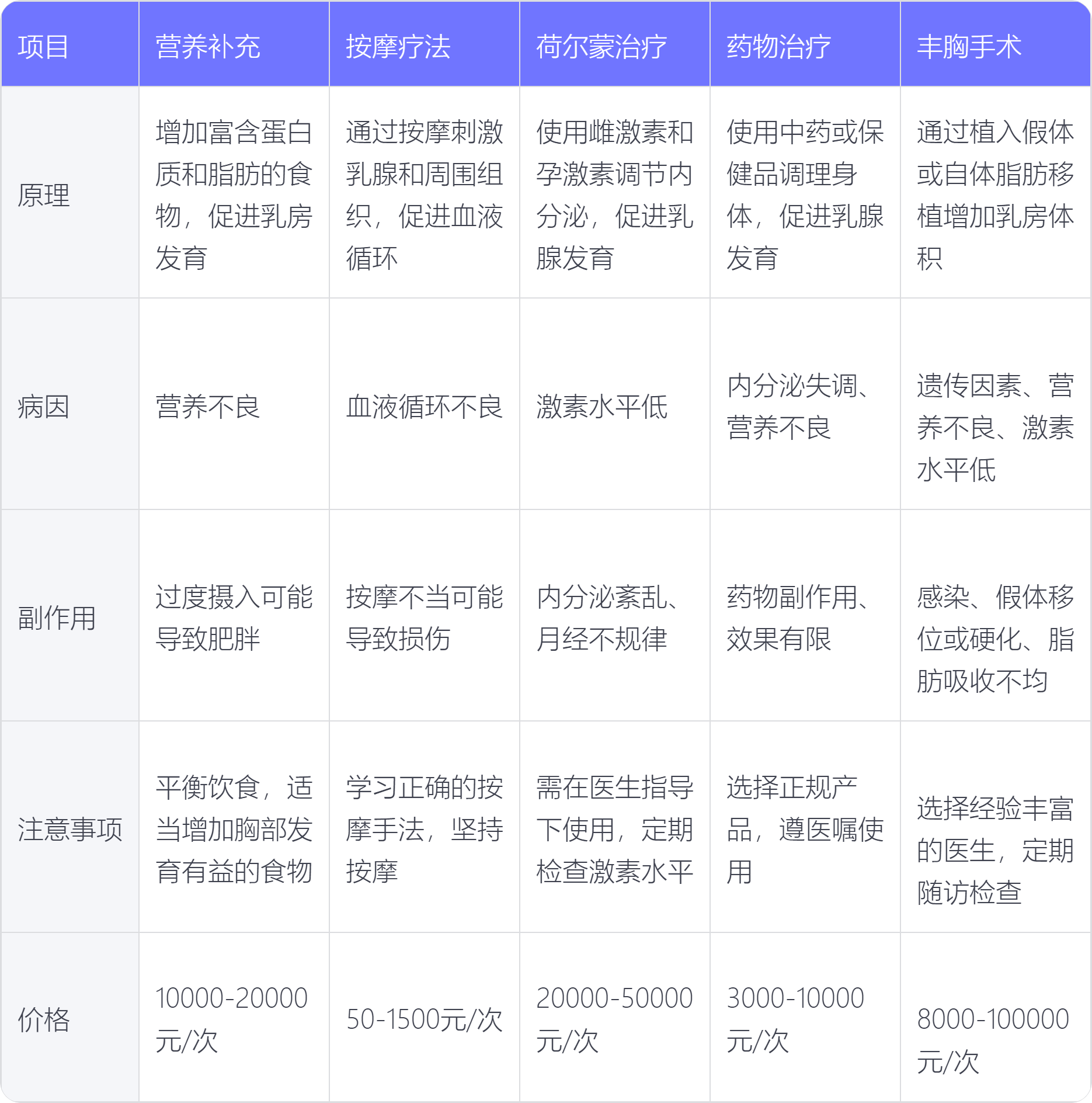Select the 过度摄入可能导致肥胖 cell
Image resolution: width=1092 pixels, height=1103 pixels.
(x=234, y=618)
